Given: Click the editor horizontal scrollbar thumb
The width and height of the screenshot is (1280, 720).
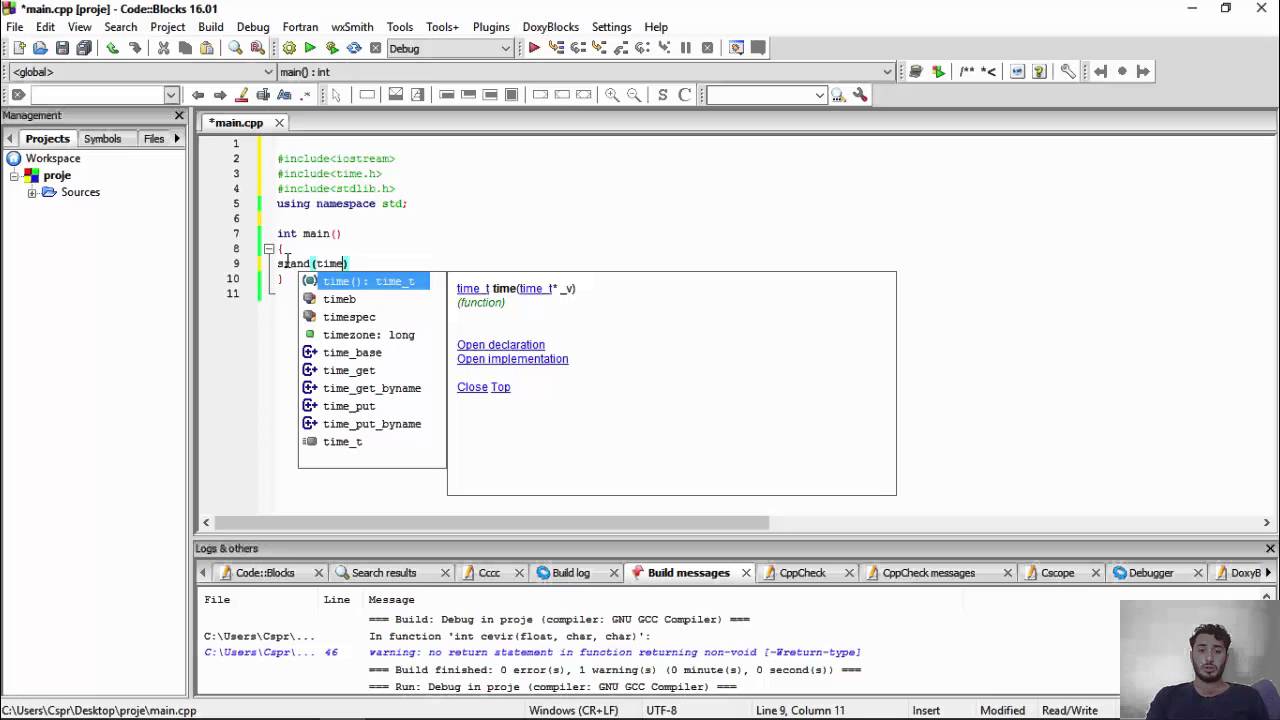Looking at the screenshot, I should coord(492,522).
